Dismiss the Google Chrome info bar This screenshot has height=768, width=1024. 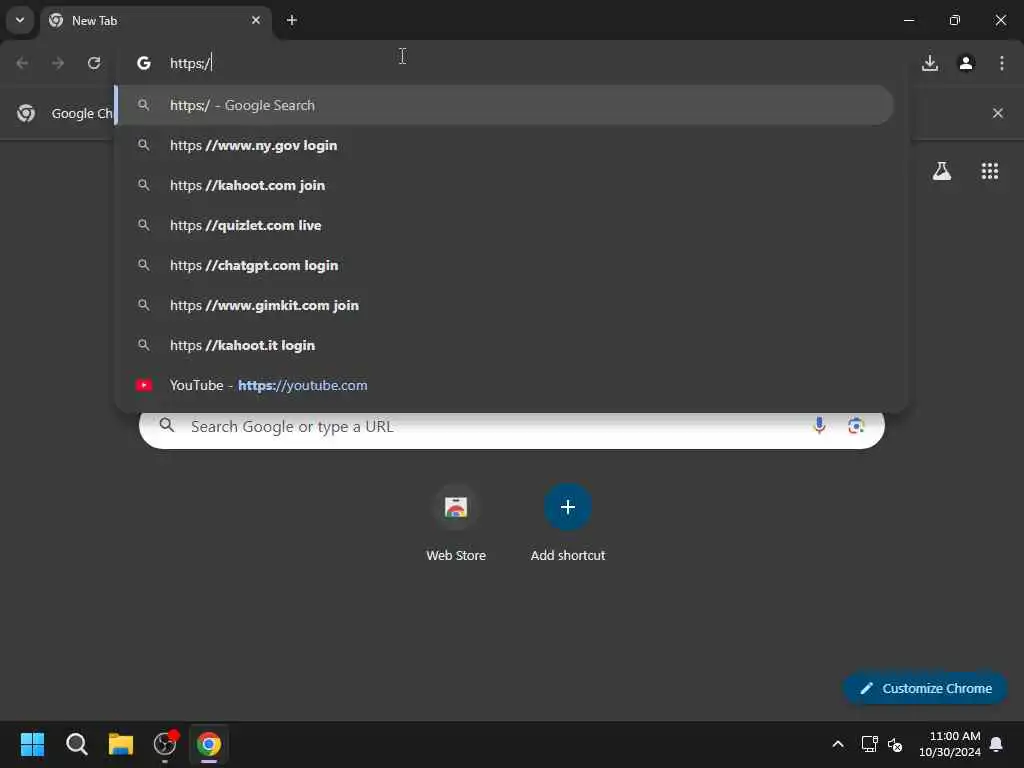997,113
